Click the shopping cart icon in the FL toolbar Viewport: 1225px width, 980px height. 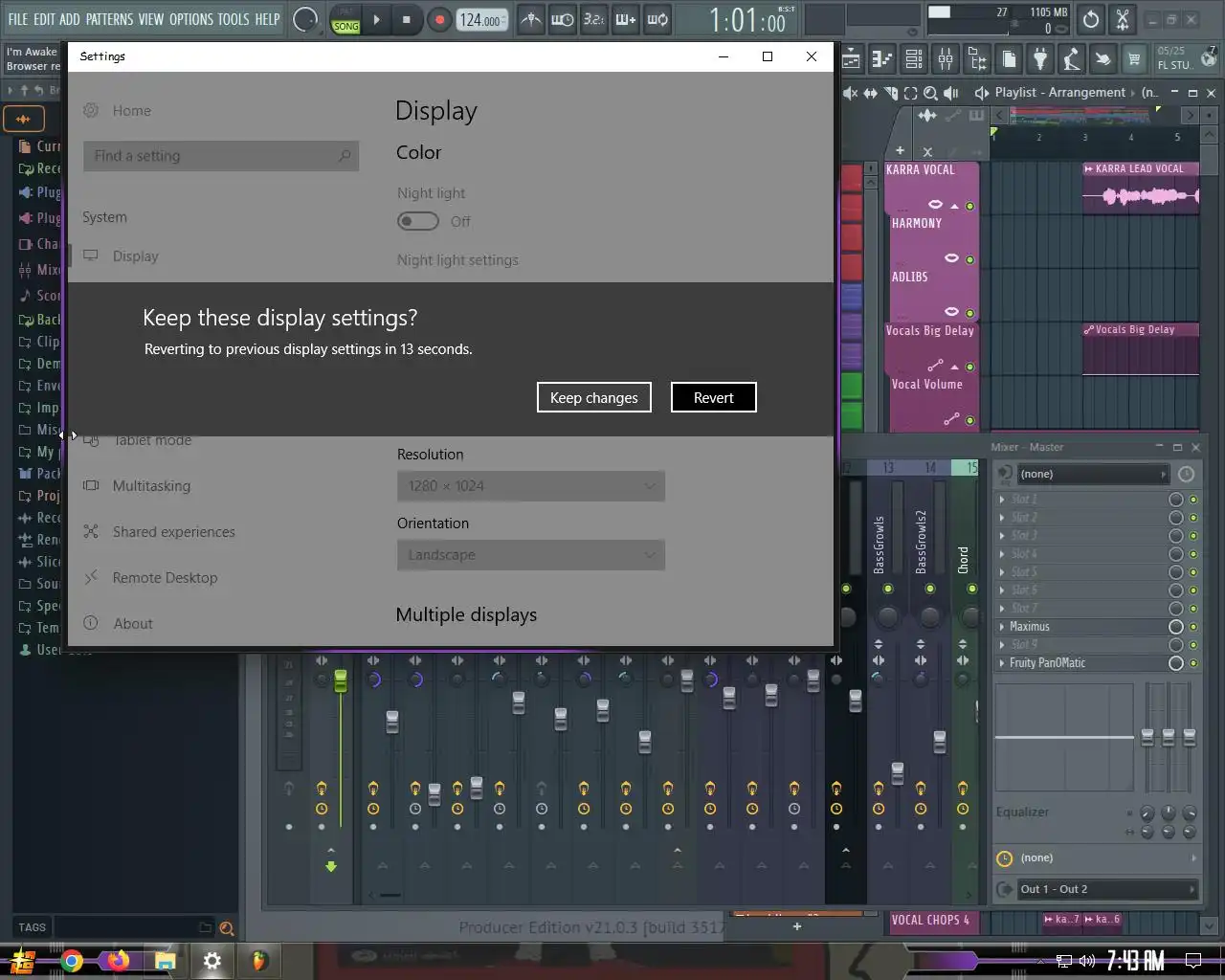point(1134,59)
